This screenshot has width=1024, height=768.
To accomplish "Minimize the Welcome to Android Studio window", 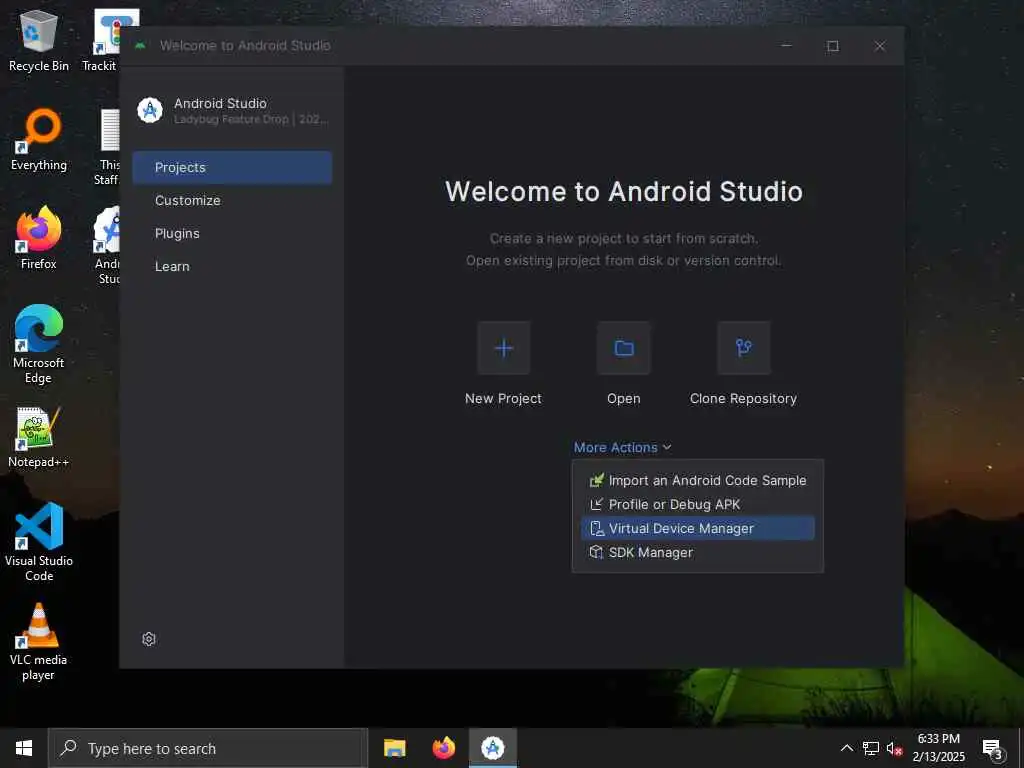I will [786, 46].
